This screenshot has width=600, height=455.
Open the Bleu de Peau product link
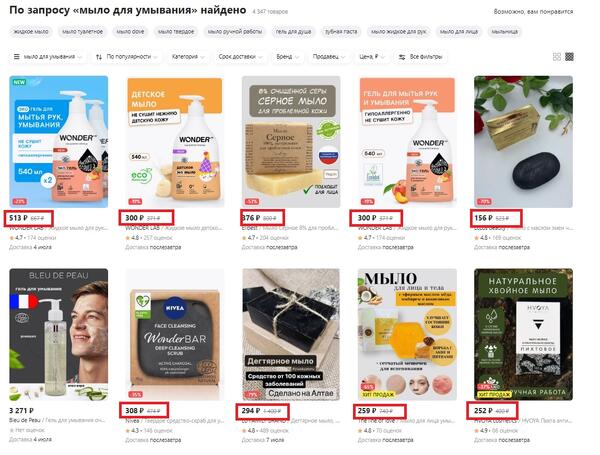pyautogui.click(x=25, y=420)
